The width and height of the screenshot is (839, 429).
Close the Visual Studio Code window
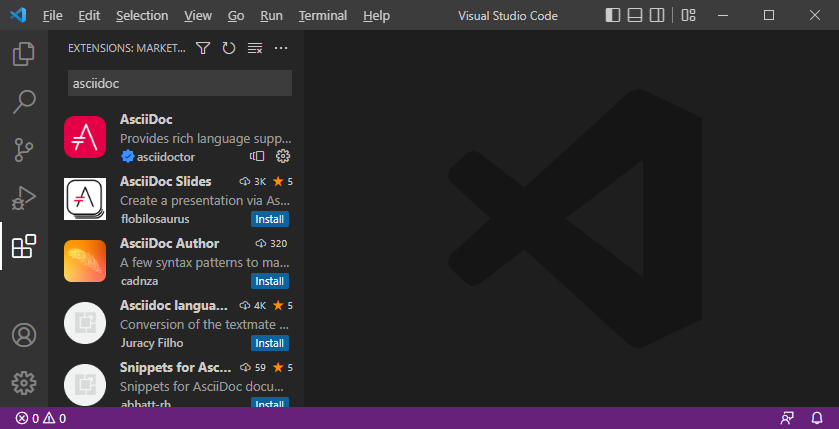tap(815, 16)
